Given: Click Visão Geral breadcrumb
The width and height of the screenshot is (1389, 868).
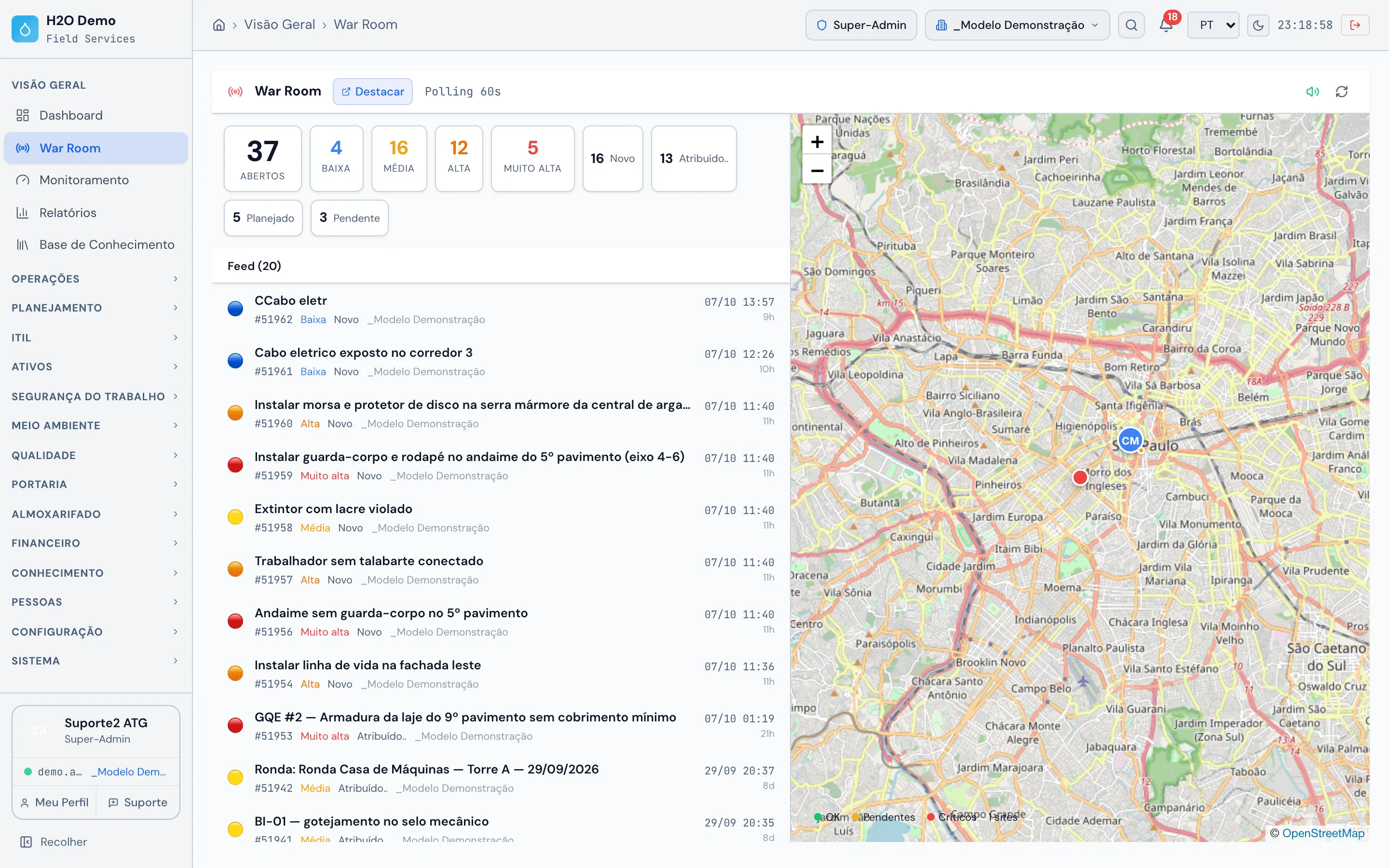Looking at the screenshot, I should click(x=280, y=25).
